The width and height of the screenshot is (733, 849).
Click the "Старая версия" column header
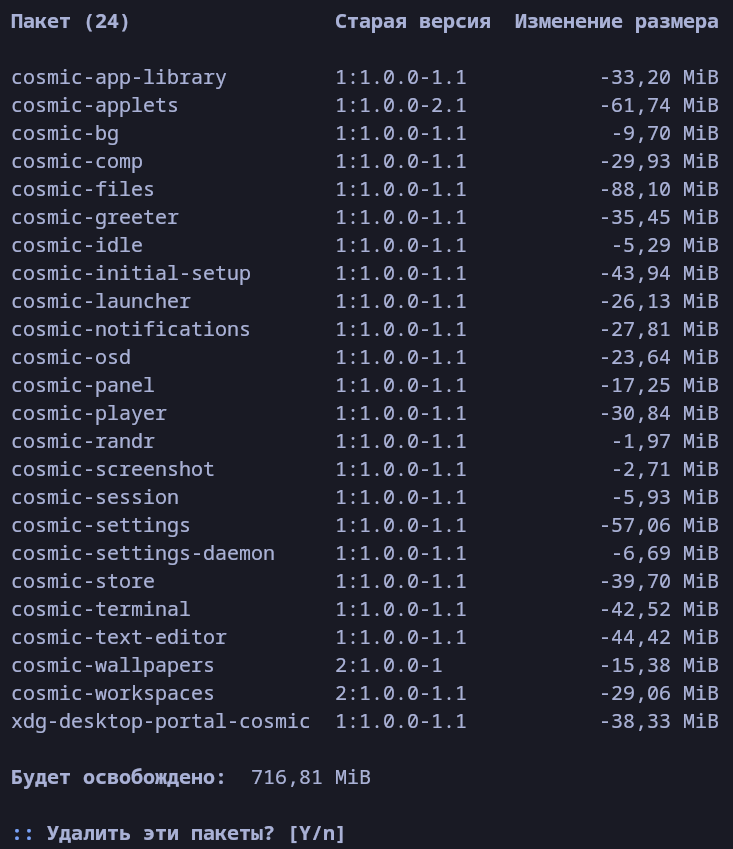tap(413, 21)
